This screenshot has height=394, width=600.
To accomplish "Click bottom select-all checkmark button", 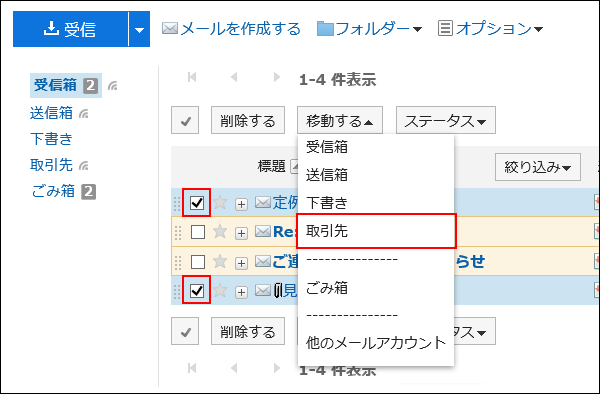I will pyautogui.click(x=185, y=331).
